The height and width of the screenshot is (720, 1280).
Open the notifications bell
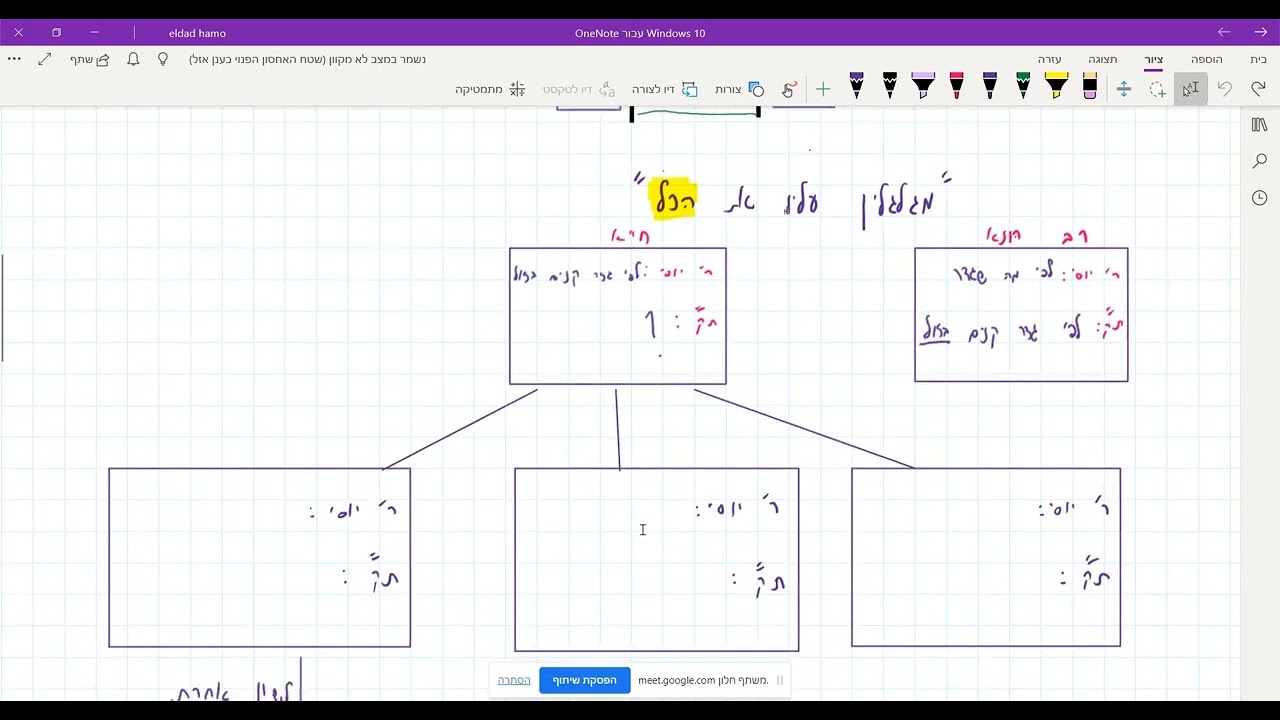pos(133,59)
